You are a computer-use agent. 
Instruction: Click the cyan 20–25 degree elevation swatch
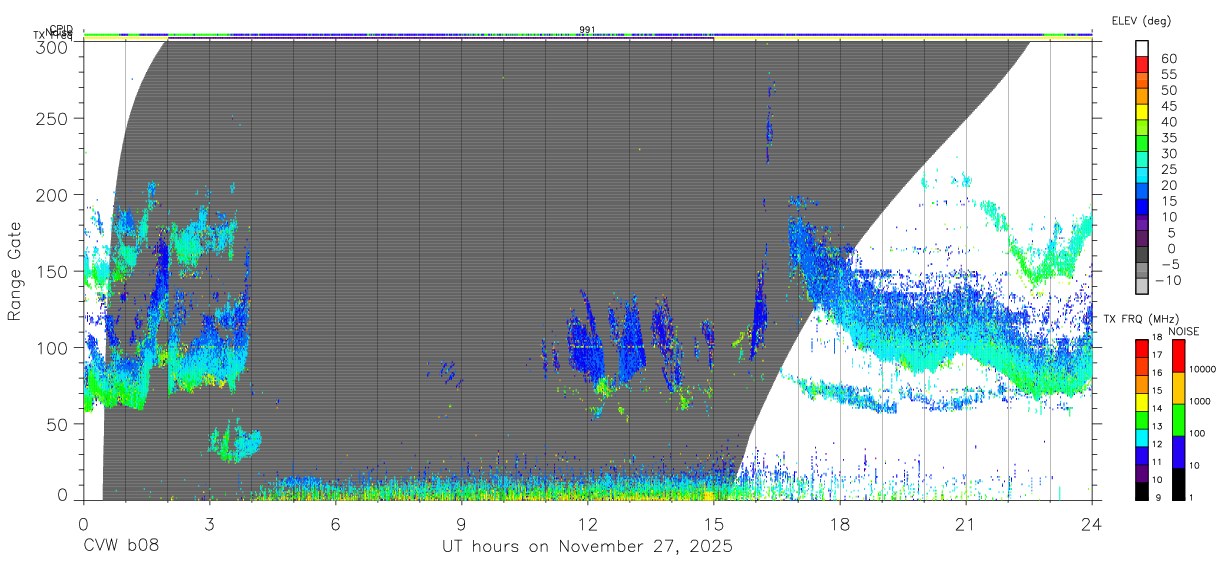1142,175
